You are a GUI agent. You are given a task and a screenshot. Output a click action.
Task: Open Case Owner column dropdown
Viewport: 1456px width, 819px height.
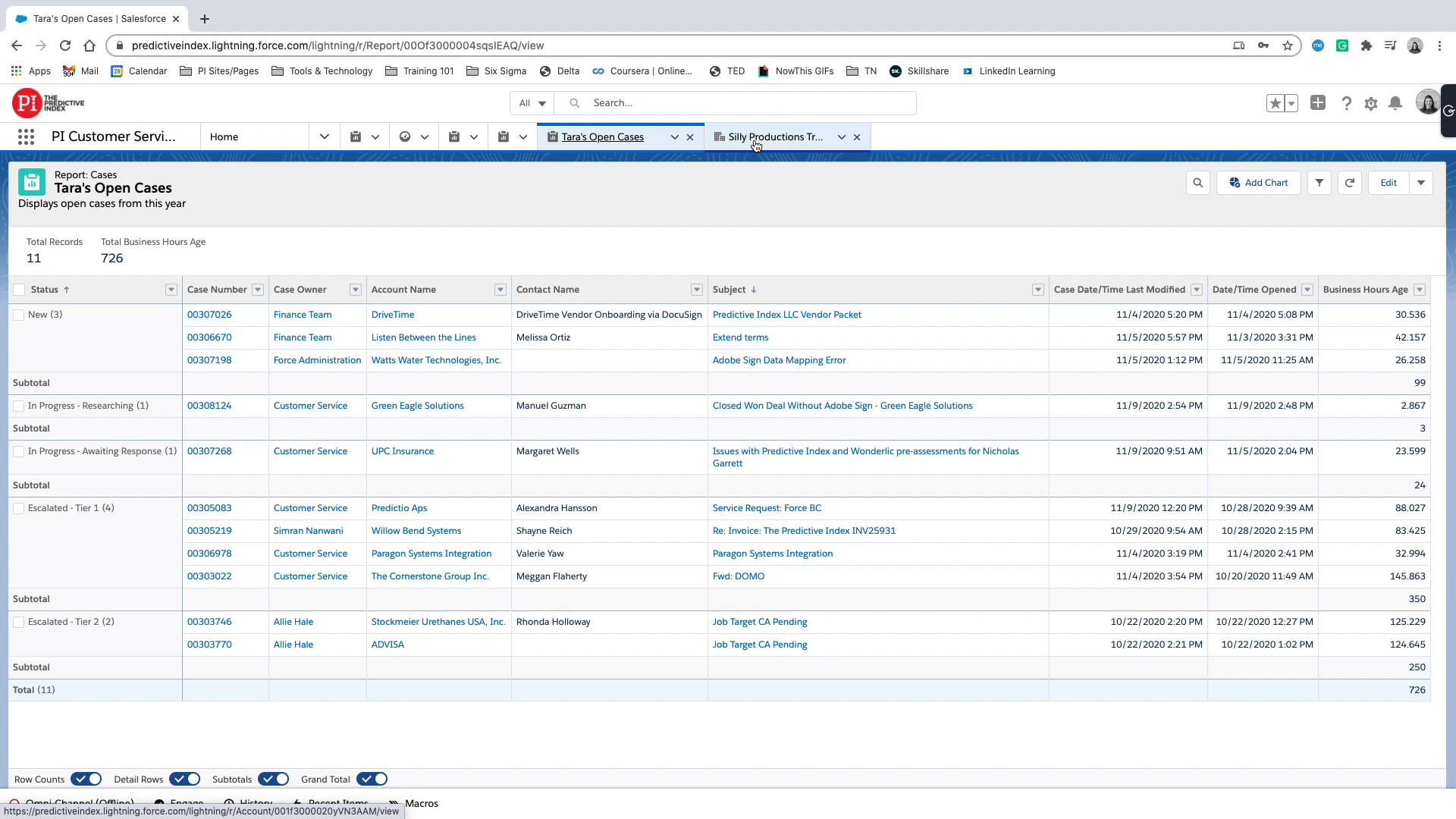[x=356, y=290]
